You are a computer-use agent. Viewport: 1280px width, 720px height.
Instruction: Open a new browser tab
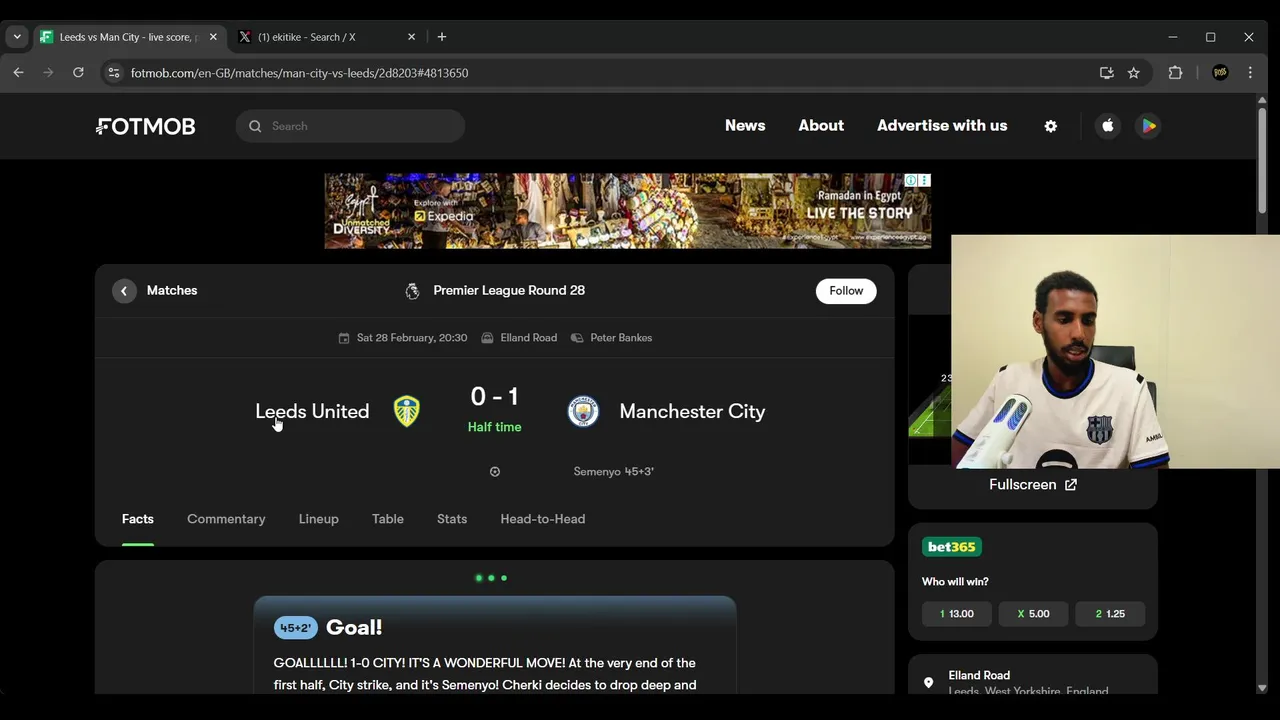point(442,37)
